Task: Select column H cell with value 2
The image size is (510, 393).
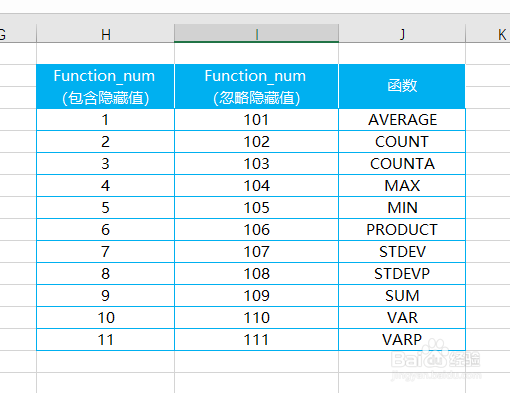Action: (x=105, y=142)
